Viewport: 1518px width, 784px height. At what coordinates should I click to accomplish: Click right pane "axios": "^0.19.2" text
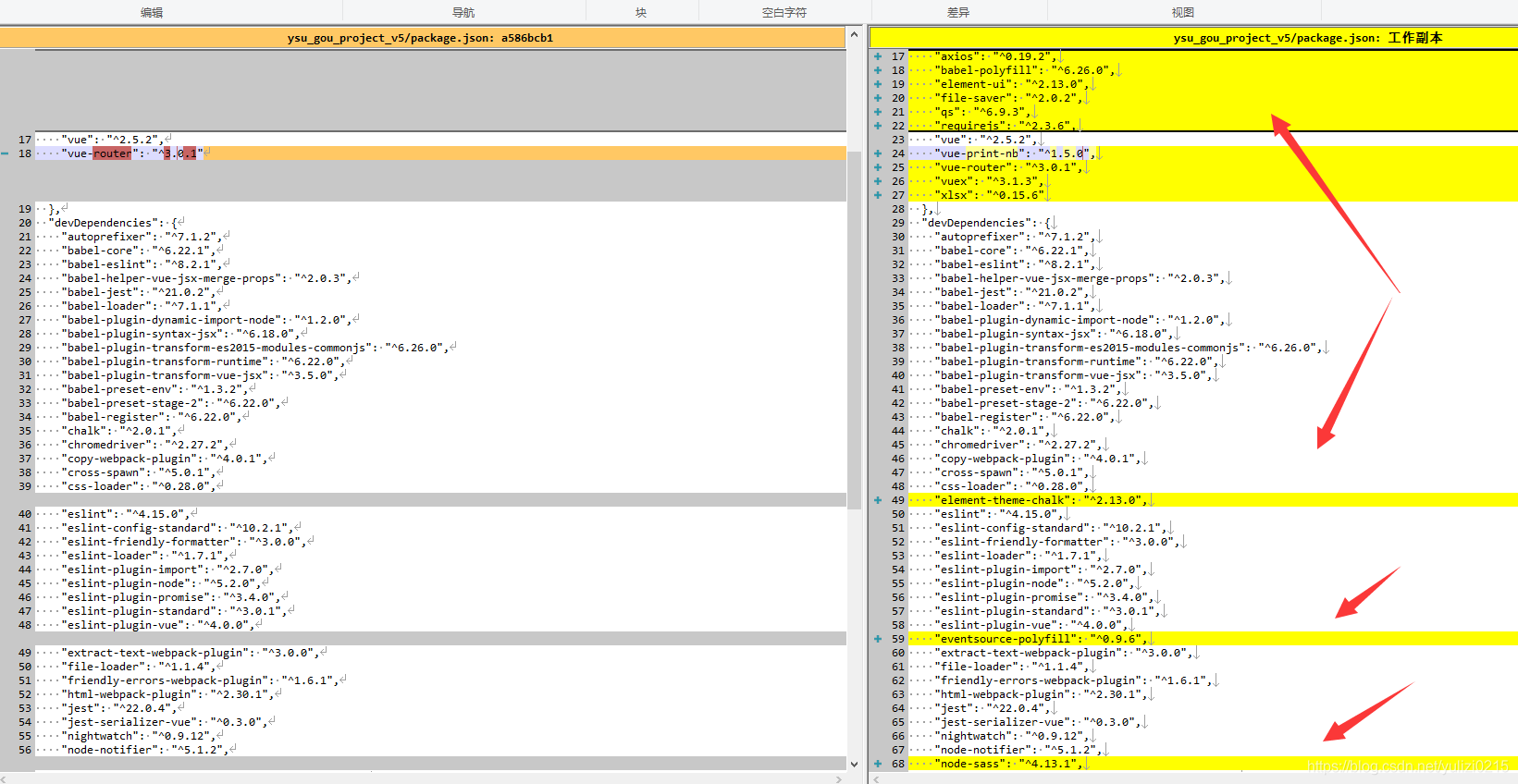coord(995,56)
